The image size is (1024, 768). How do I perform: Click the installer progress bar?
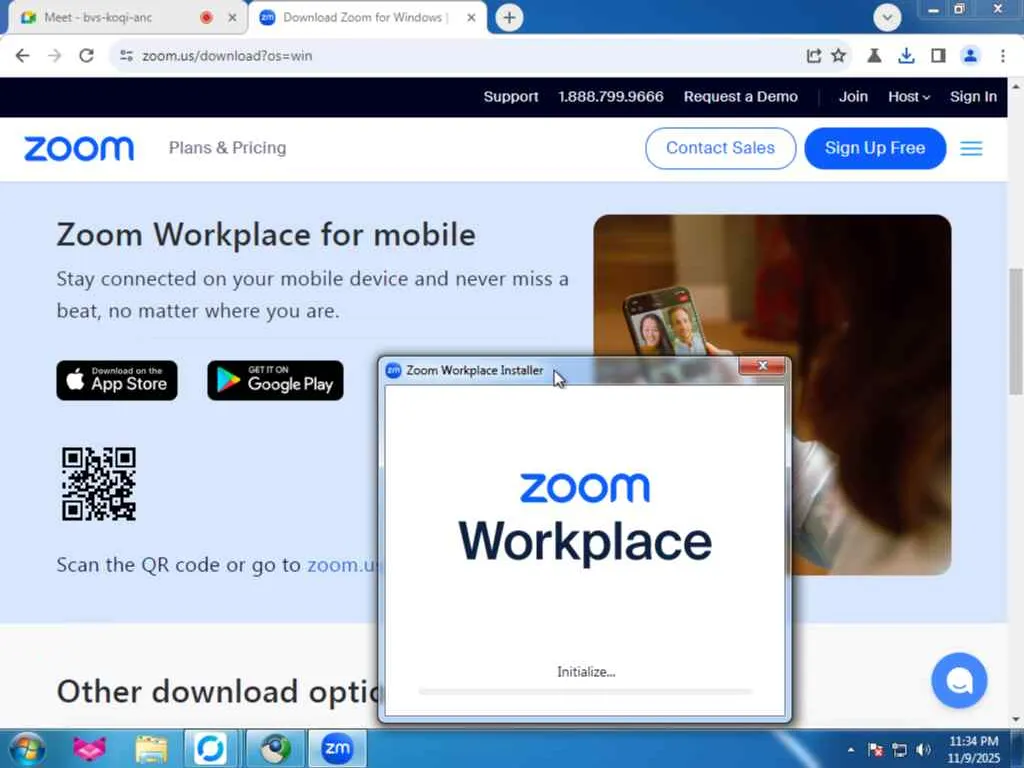pyautogui.click(x=585, y=691)
